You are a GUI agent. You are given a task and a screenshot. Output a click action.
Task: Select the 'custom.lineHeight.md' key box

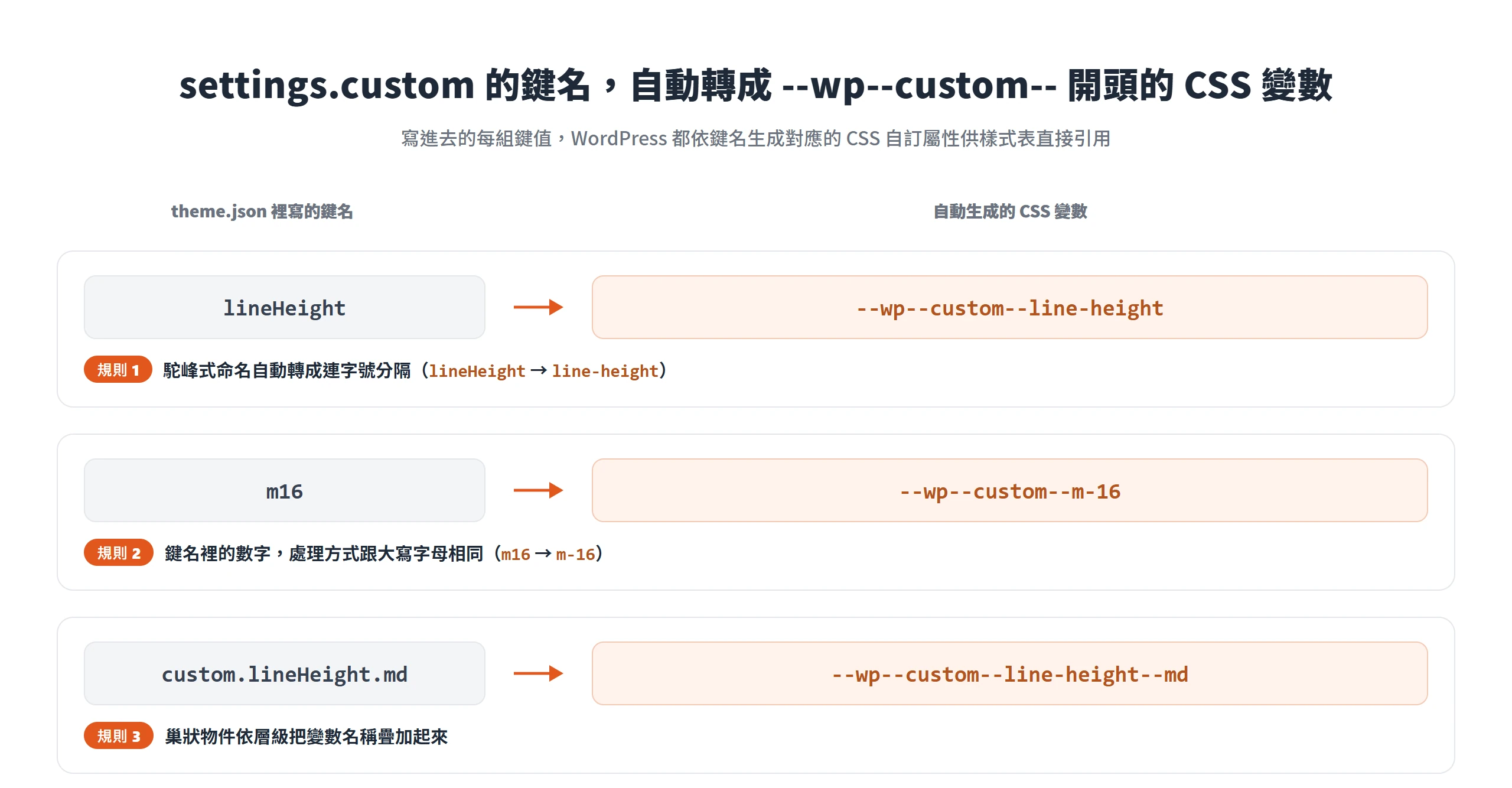tap(285, 673)
